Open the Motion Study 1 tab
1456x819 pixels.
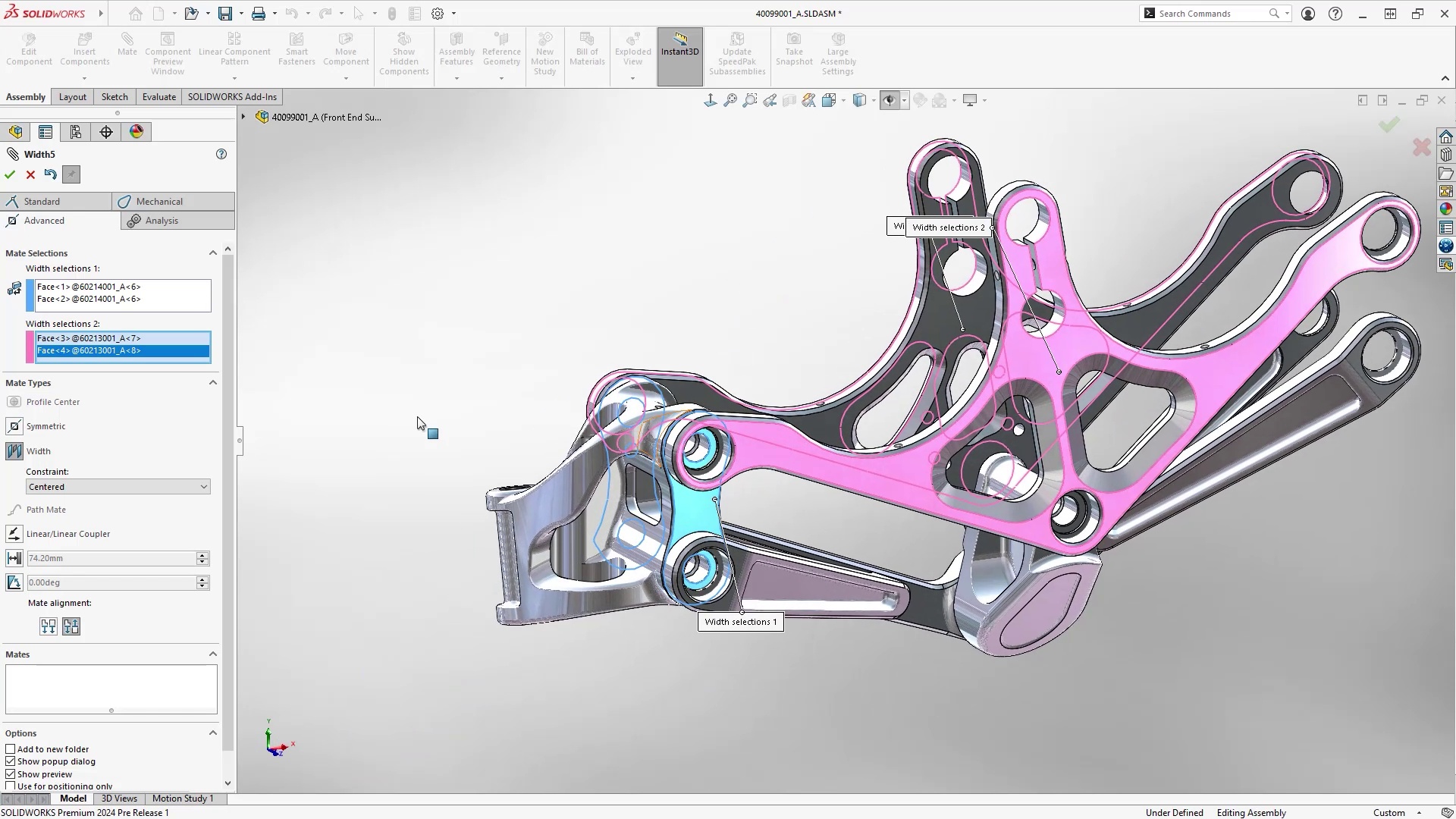(x=182, y=798)
